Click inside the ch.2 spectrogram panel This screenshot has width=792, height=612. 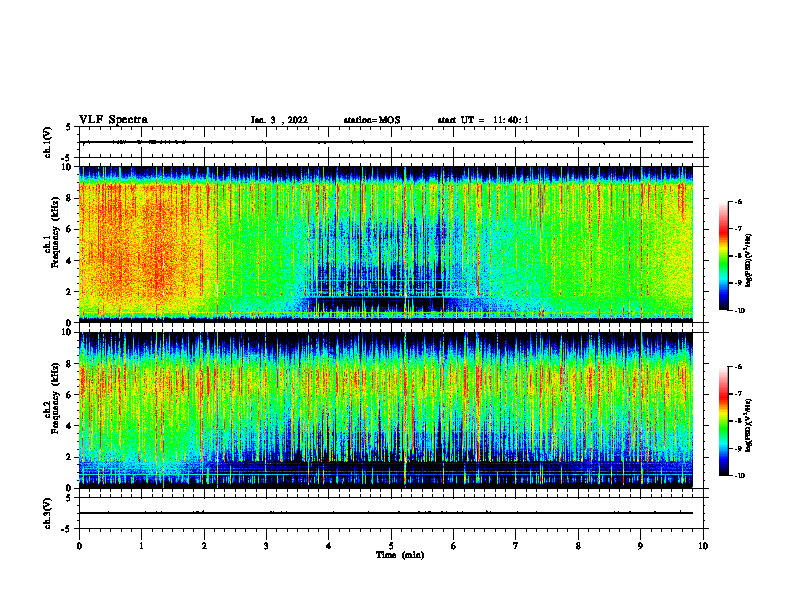click(x=386, y=410)
